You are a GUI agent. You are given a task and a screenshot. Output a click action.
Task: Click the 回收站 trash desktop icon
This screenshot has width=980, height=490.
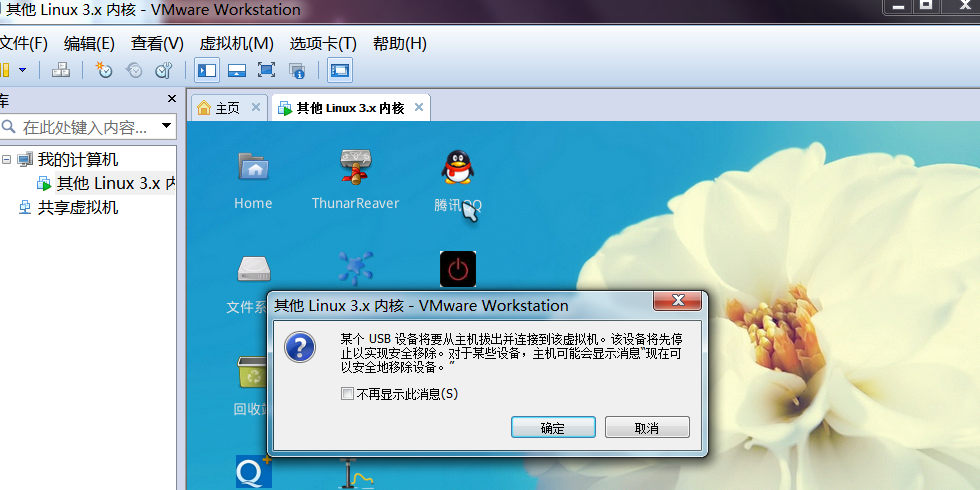(x=253, y=372)
